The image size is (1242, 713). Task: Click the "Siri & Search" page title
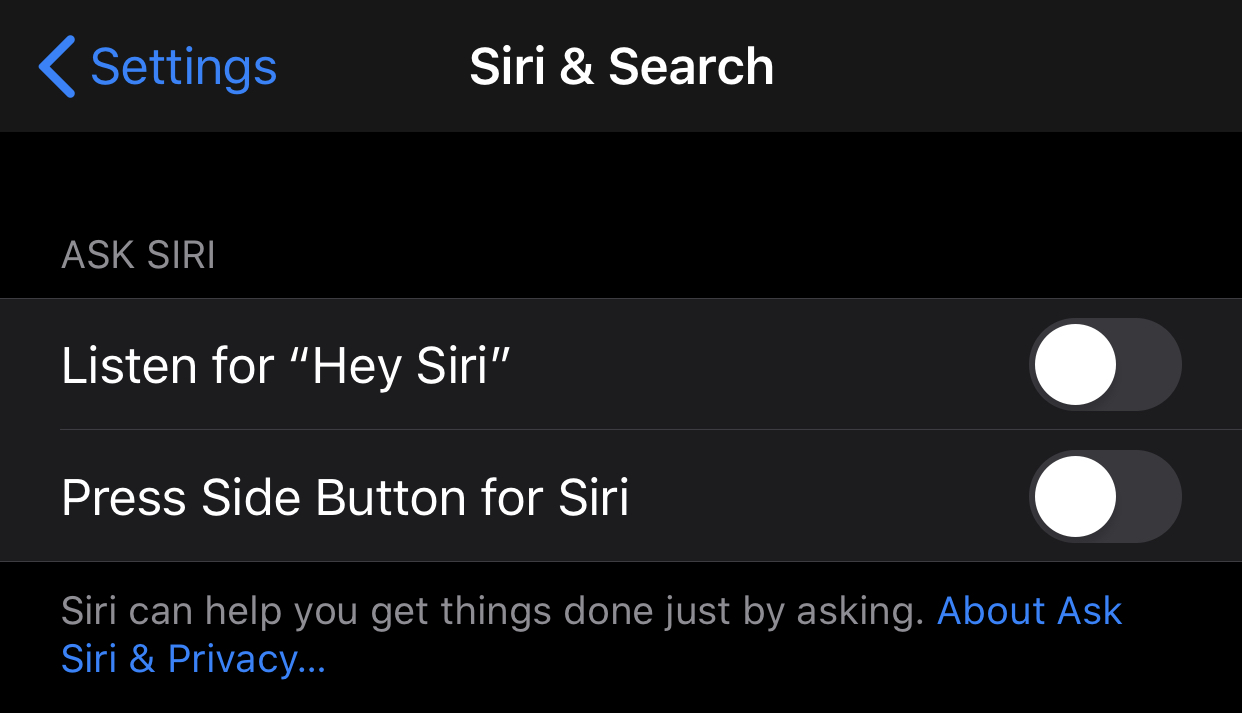(x=621, y=67)
